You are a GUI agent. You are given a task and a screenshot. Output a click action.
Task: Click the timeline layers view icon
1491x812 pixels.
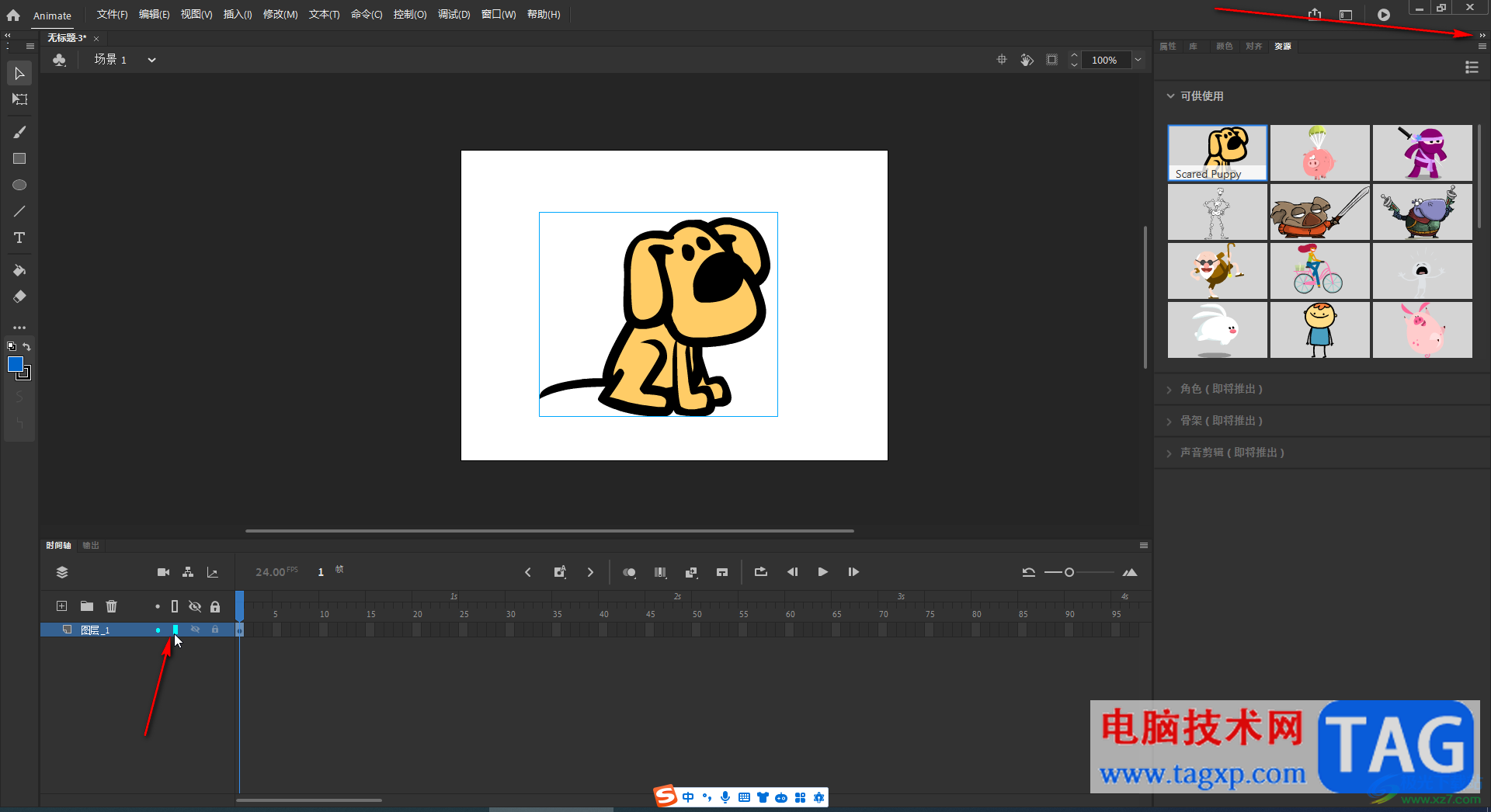(62, 572)
